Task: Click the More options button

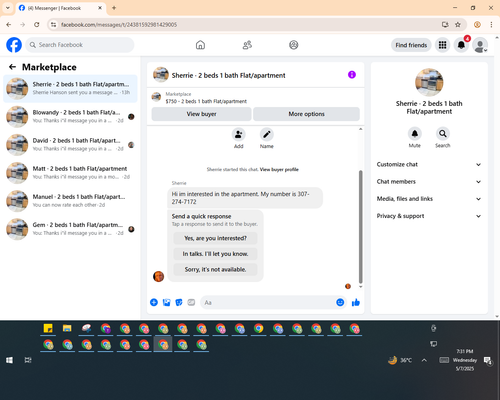Action: [x=306, y=114]
